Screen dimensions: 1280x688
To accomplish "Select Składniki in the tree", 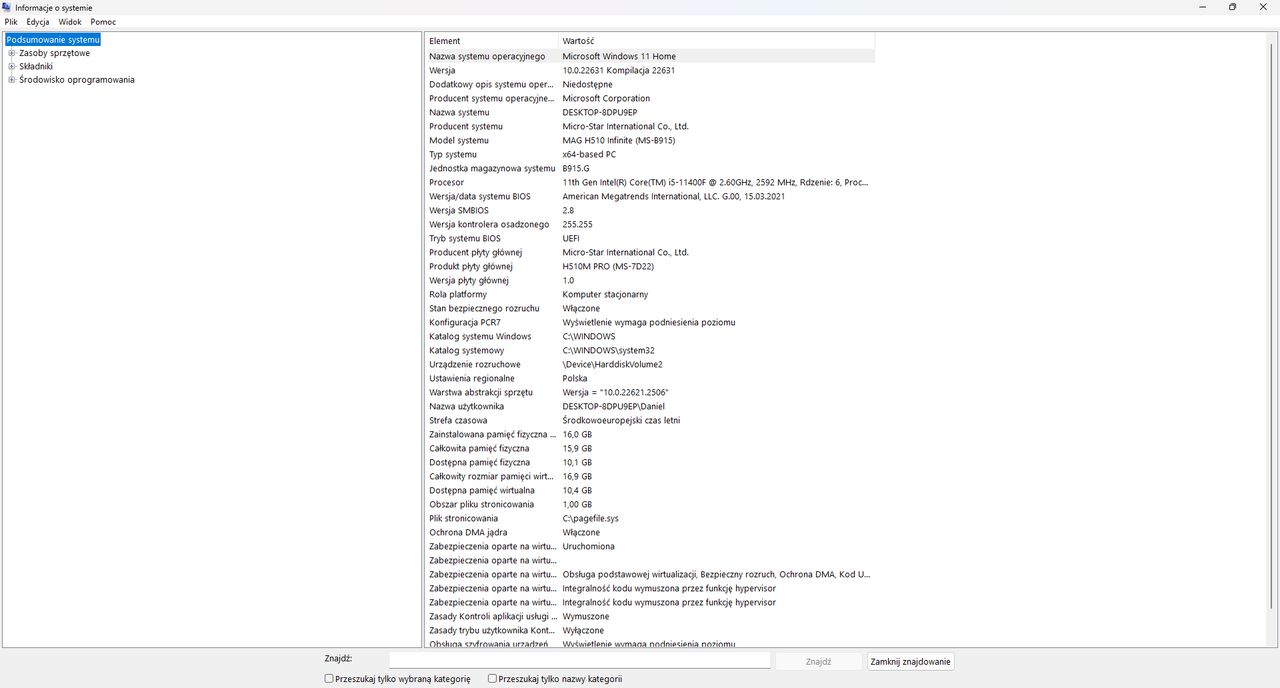I will pos(36,66).
